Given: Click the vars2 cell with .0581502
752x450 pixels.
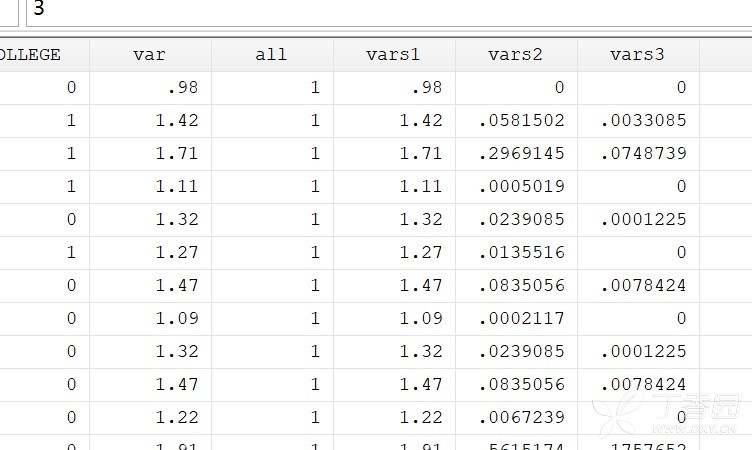Looking at the screenshot, I should pyautogui.click(x=521, y=121).
